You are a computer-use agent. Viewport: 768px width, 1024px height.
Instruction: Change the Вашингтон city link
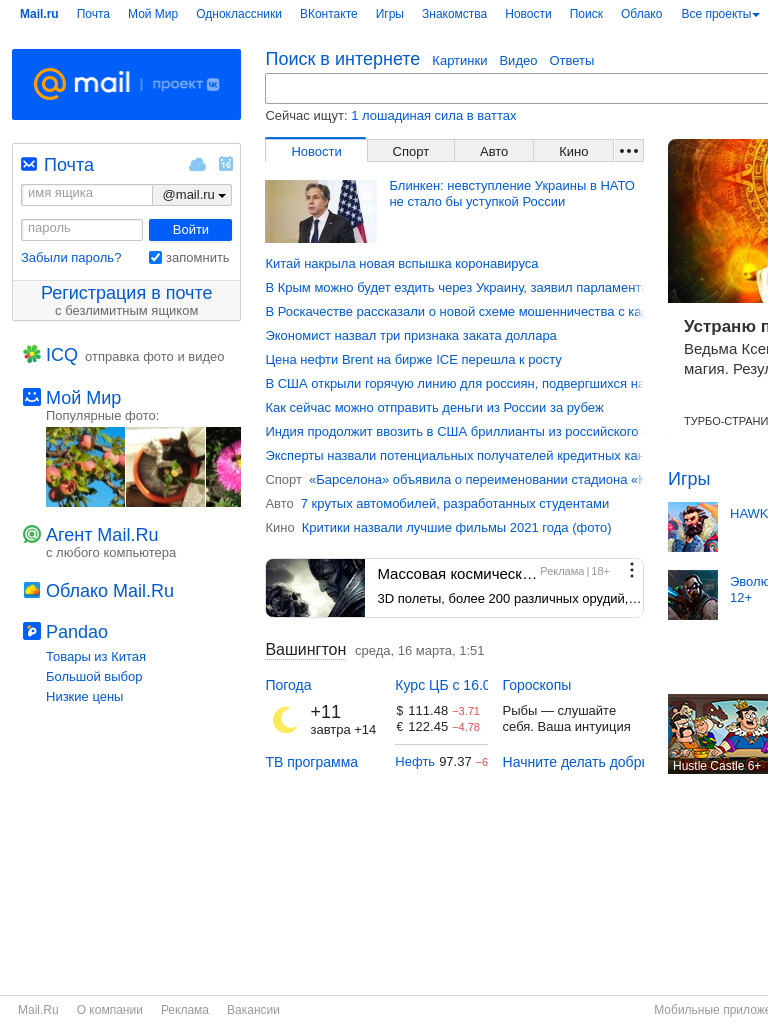pyautogui.click(x=306, y=650)
